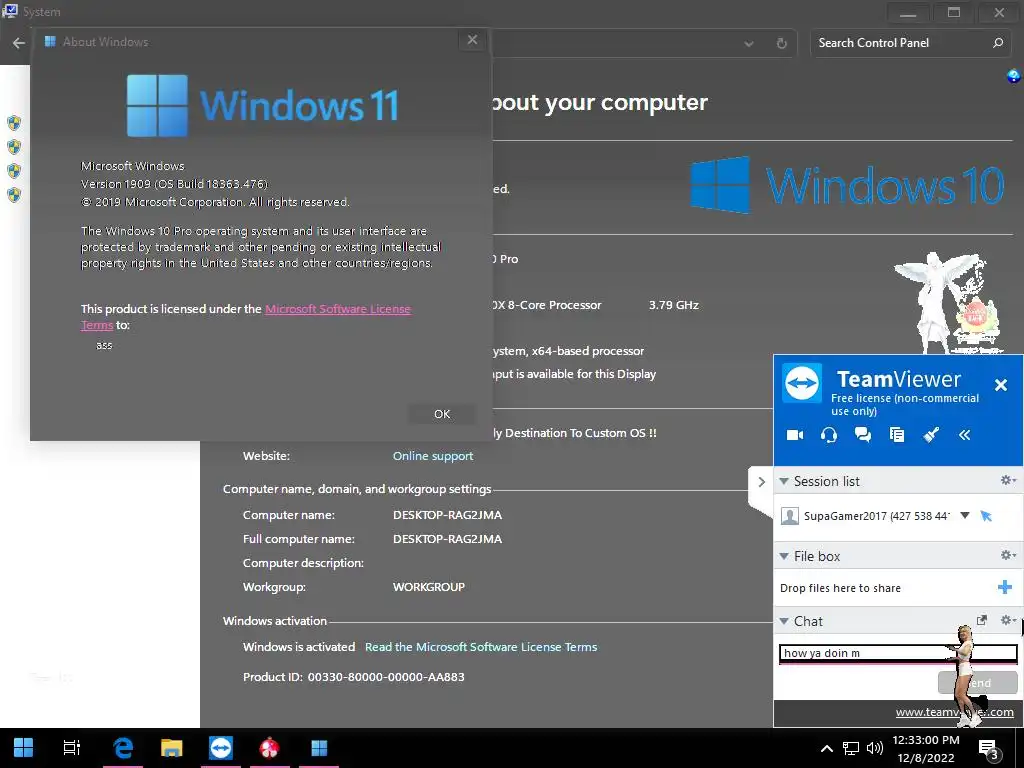Collapse TeamViewer panel with double-chevron icon

[965, 435]
